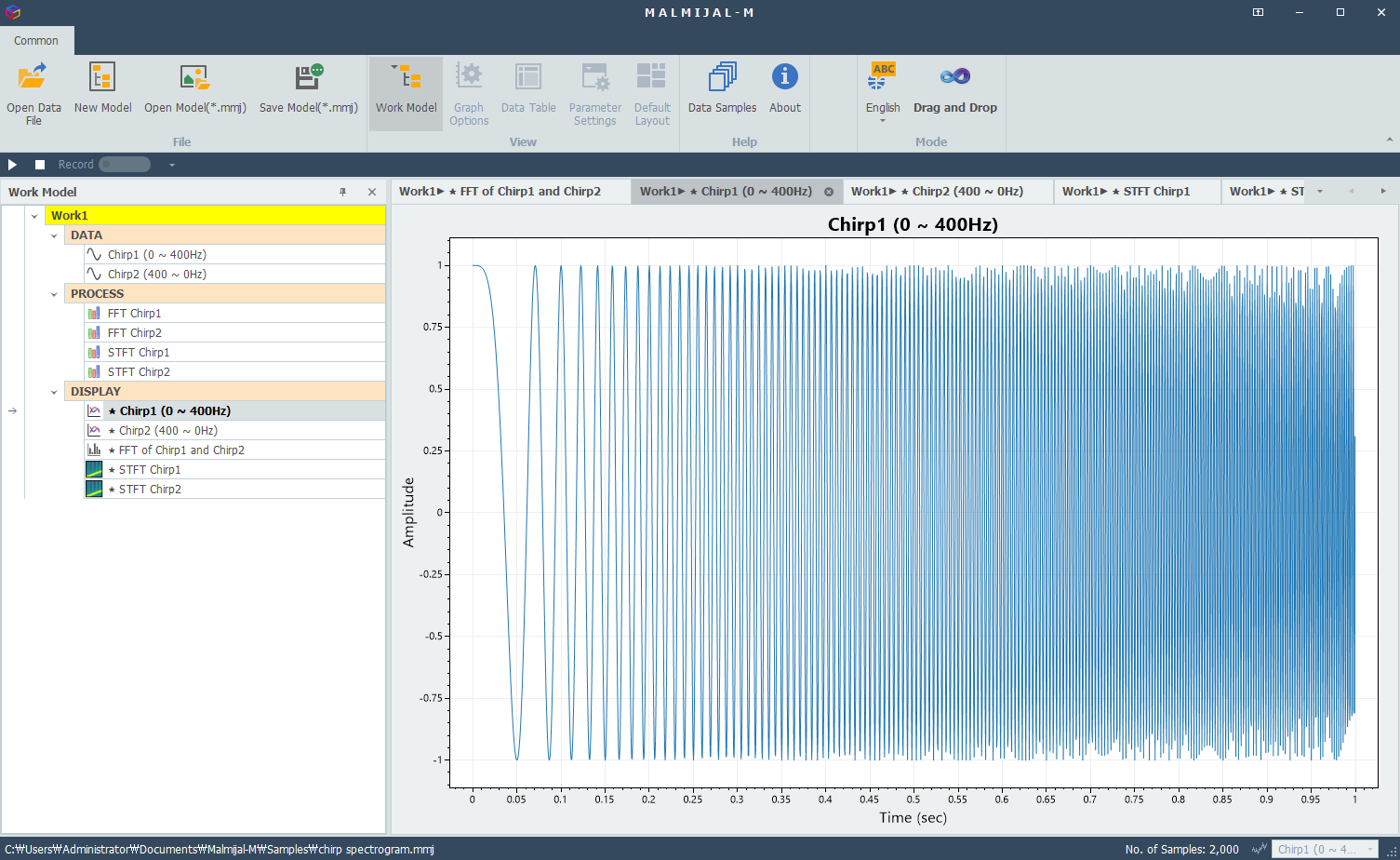Collapse the DATA section
This screenshot has width=1400, height=860.
[54, 235]
